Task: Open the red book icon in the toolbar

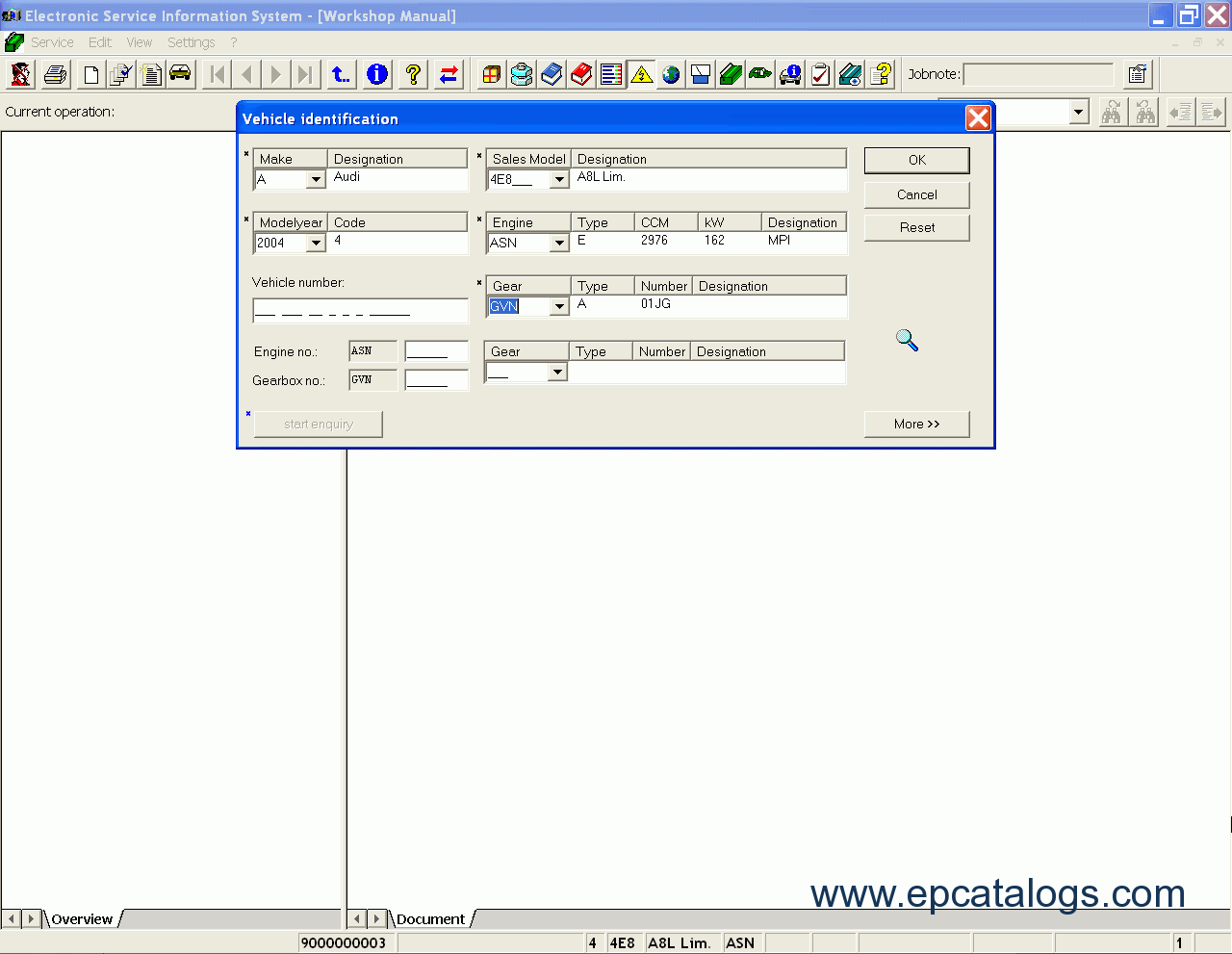Action: tap(581, 74)
